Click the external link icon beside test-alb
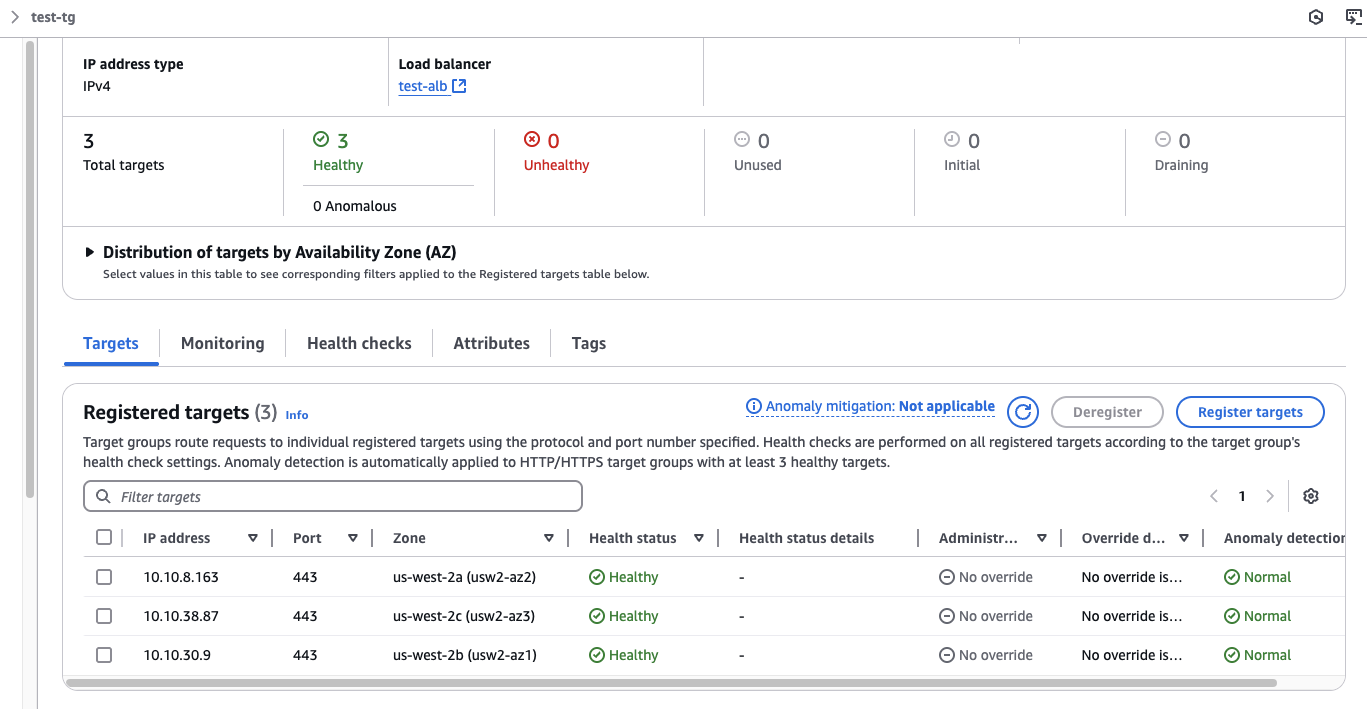Image resolution: width=1367 pixels, height=709 pixels. click(459, 86)
